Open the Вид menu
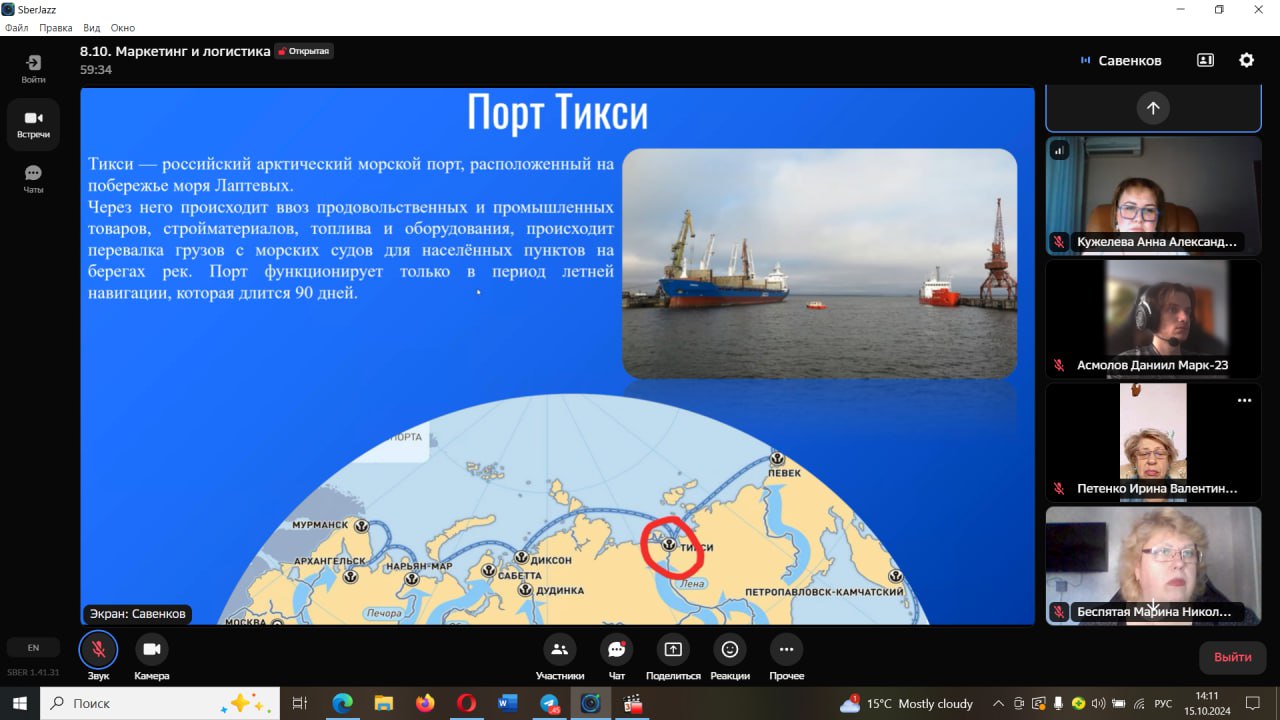Viewport: 1280px width, 720px height. 91,28
